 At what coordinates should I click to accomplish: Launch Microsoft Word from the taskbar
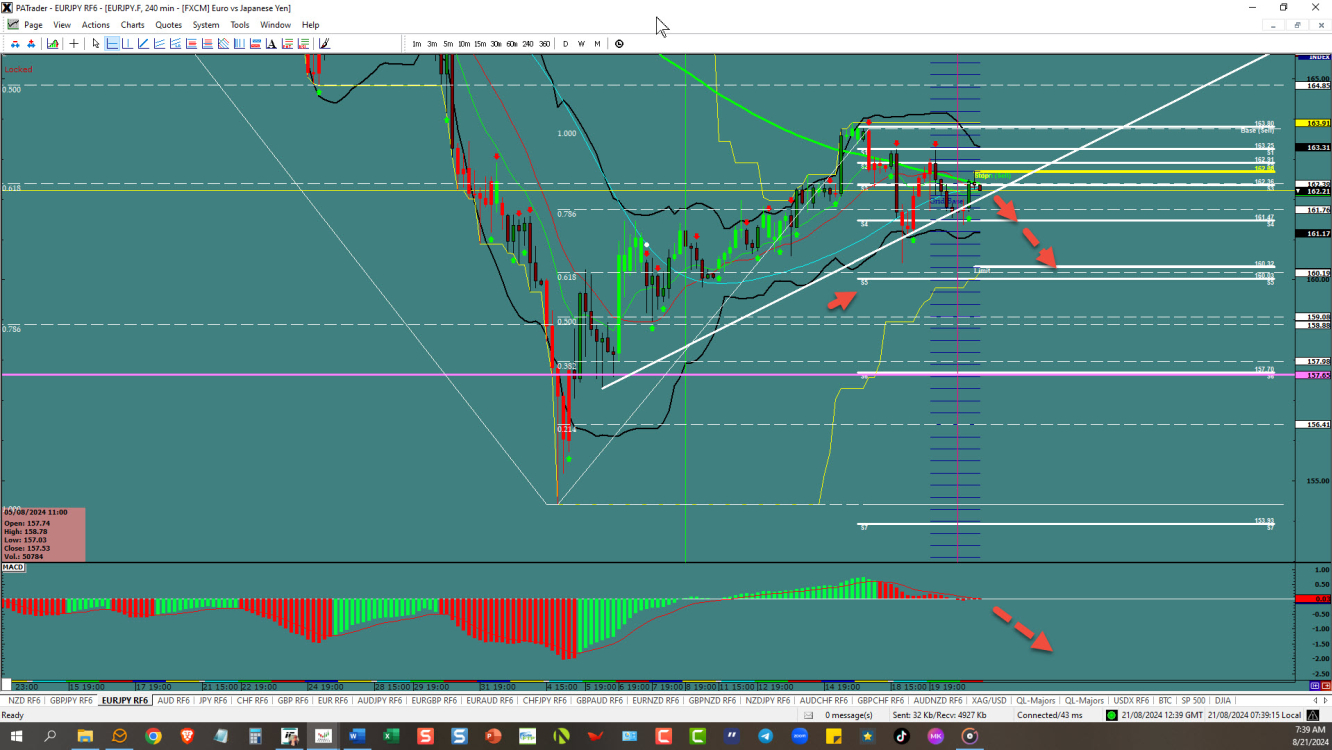pos(357,736)
